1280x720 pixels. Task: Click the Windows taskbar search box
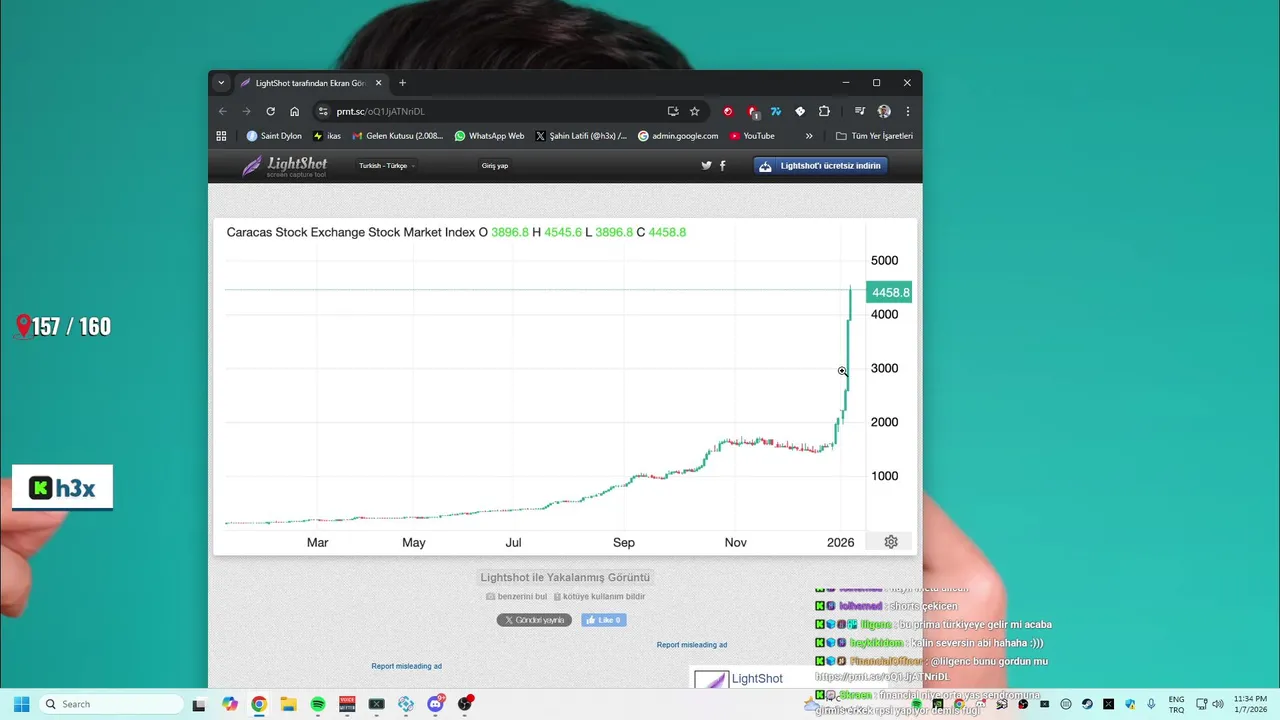click(x=112, y=704)
